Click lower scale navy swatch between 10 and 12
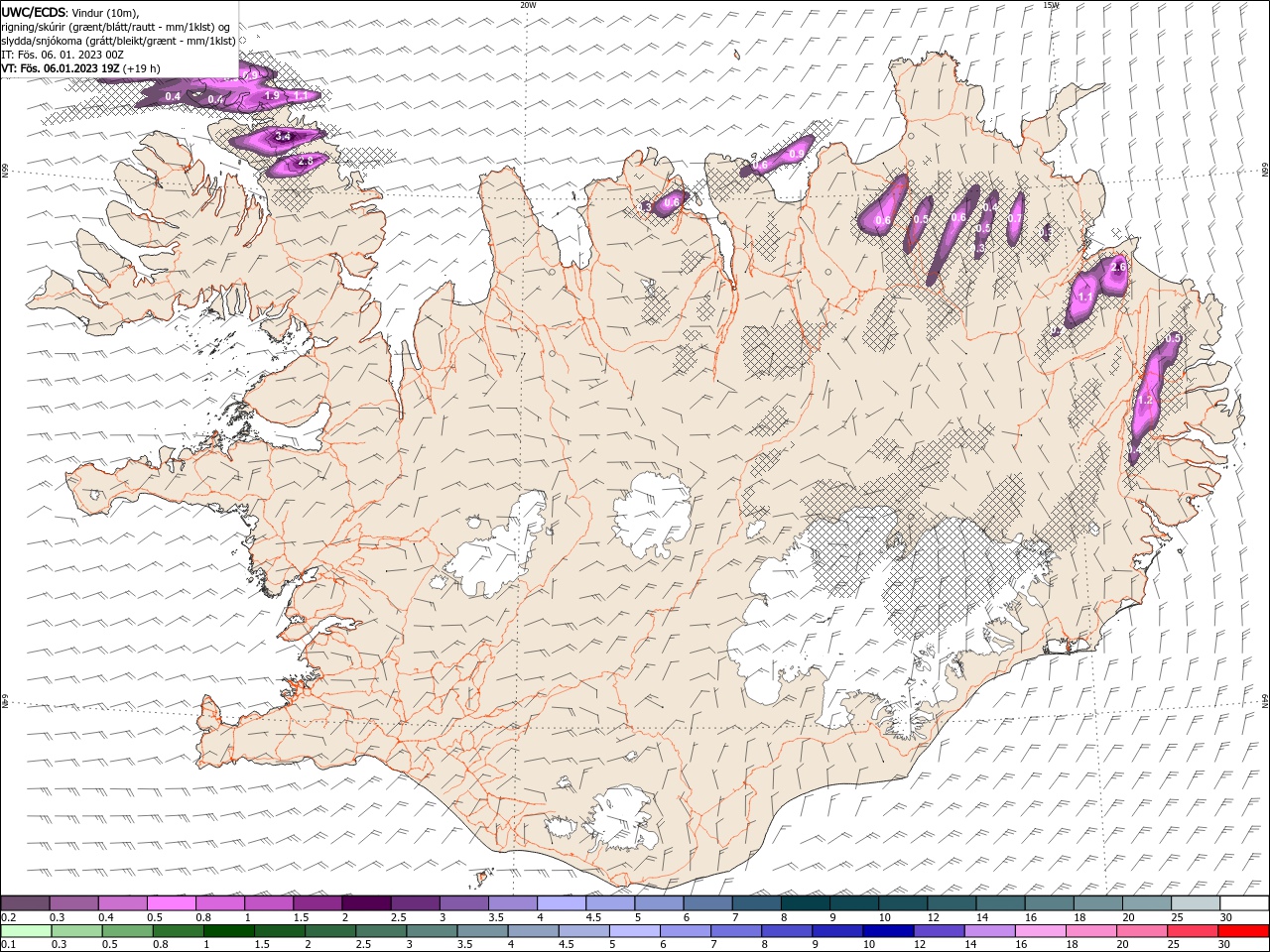 (x=887, y=931)
